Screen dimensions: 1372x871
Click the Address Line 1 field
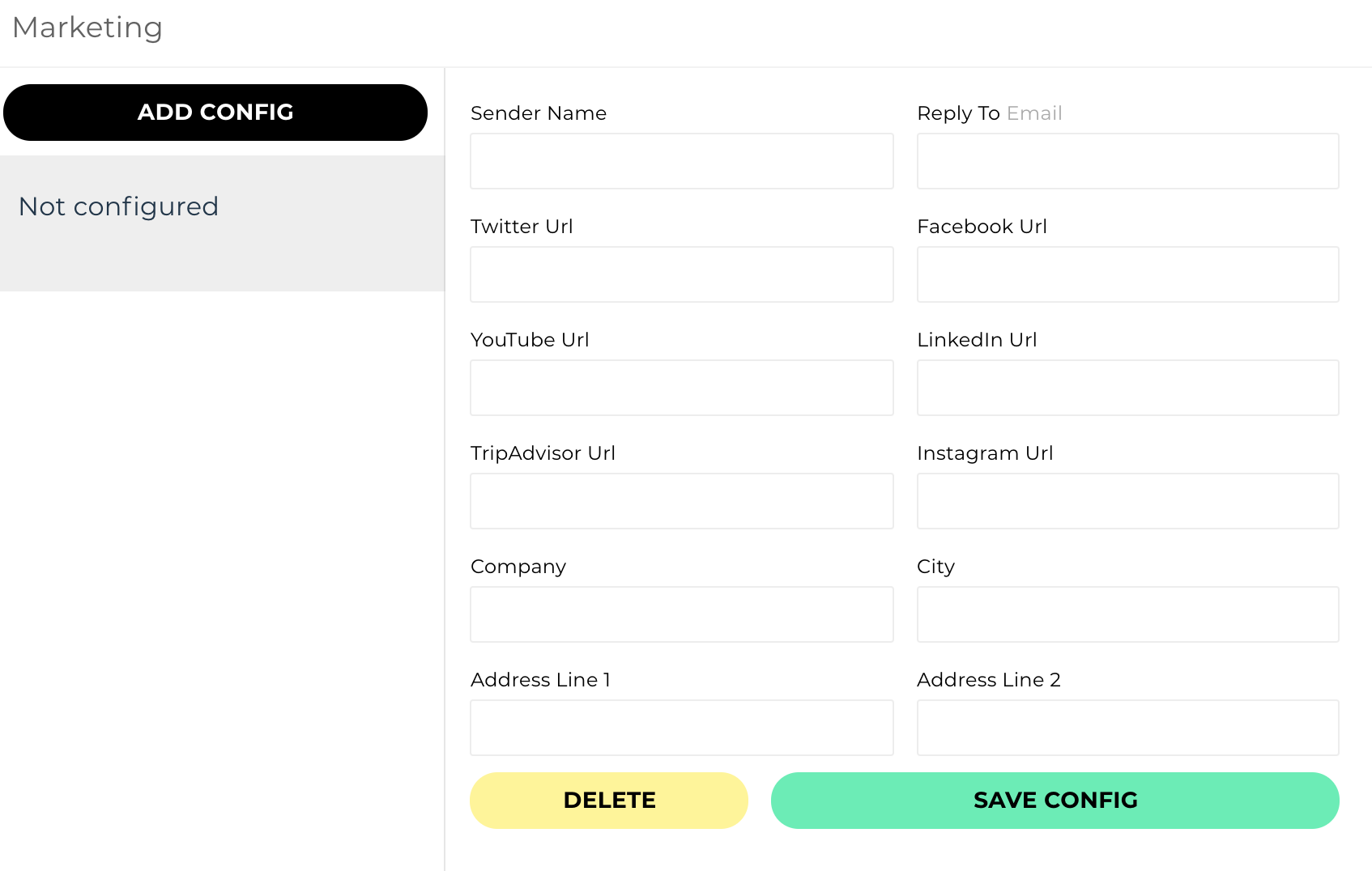[681, 728]
